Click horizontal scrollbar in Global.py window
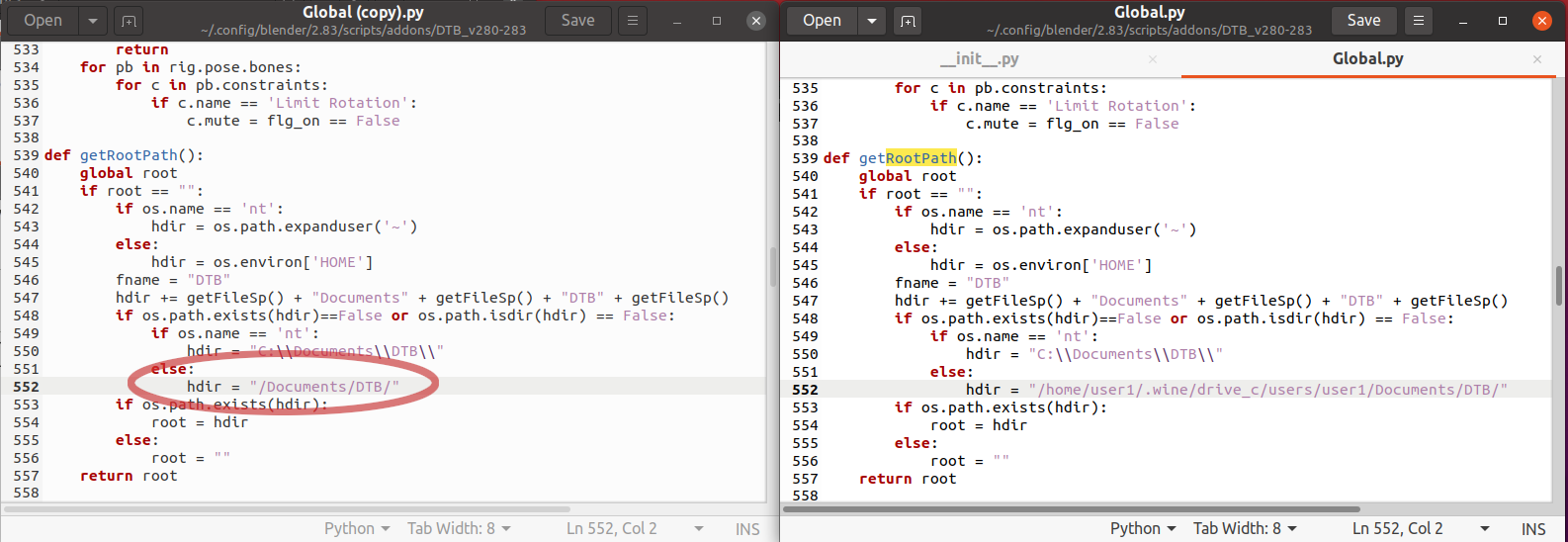1568x542 pixels. click(x=1072, y=509)
